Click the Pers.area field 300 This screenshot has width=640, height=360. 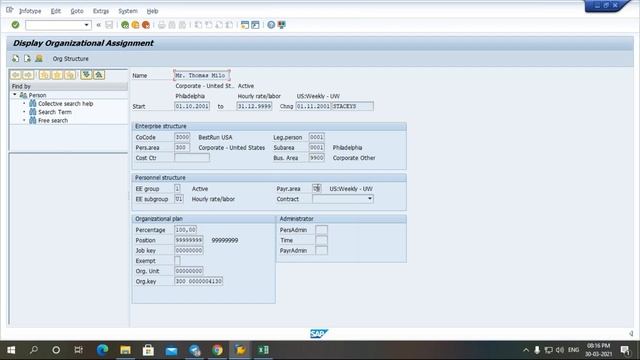[x=182, y=147]
